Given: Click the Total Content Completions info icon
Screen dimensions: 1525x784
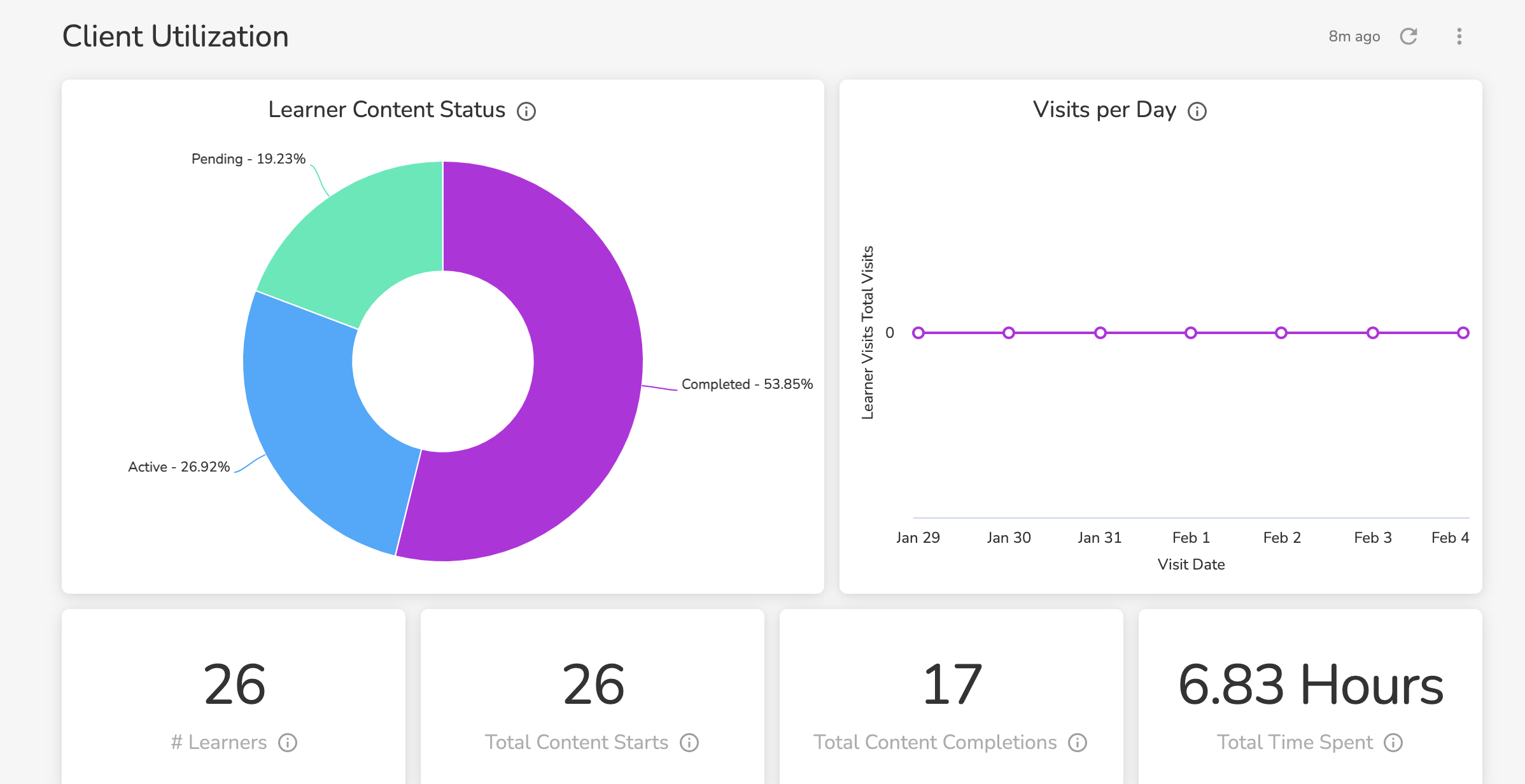Looking at the screenshot, I should point(1078,743).
